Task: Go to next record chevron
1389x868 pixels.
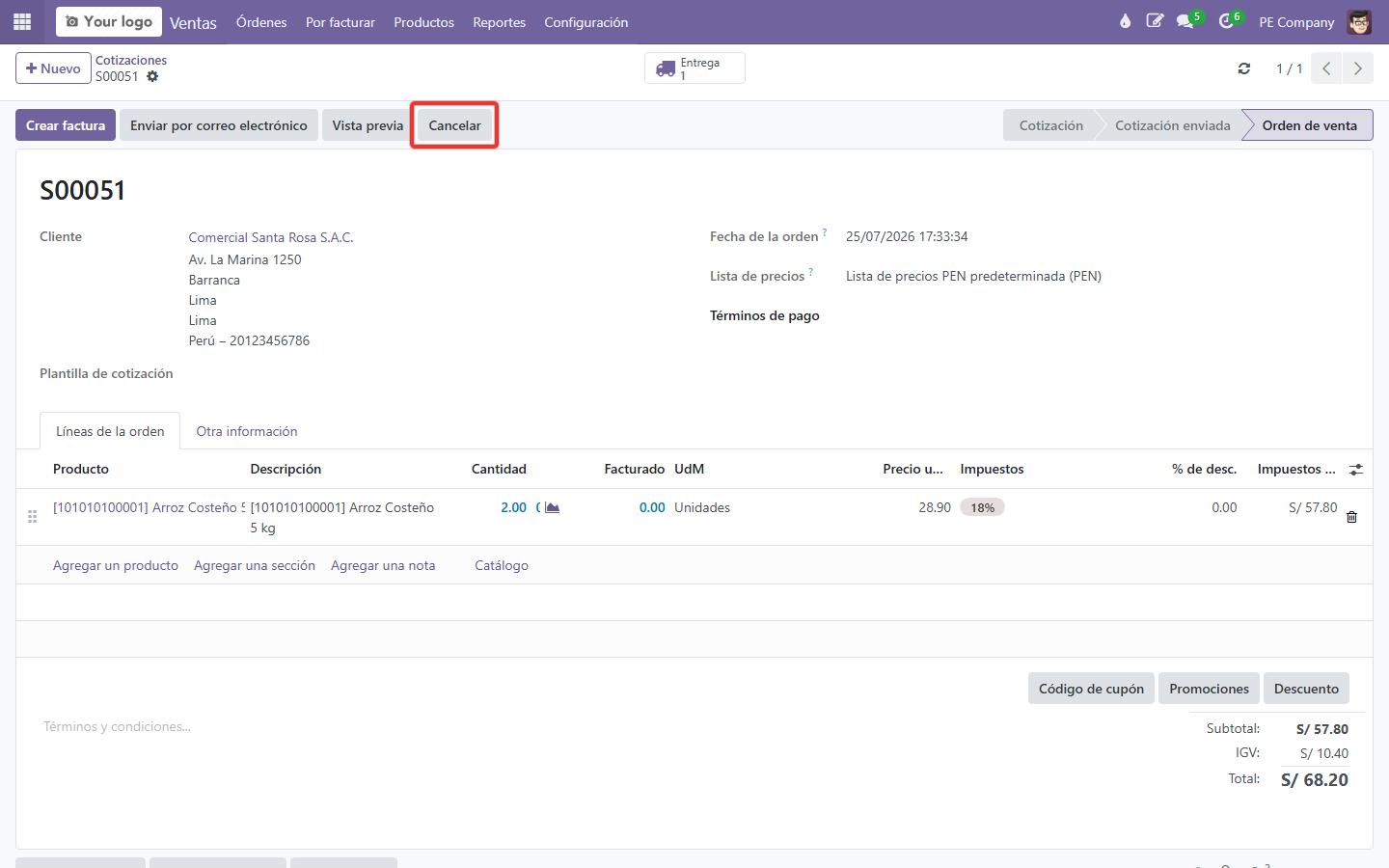Action: point(1358,68)
